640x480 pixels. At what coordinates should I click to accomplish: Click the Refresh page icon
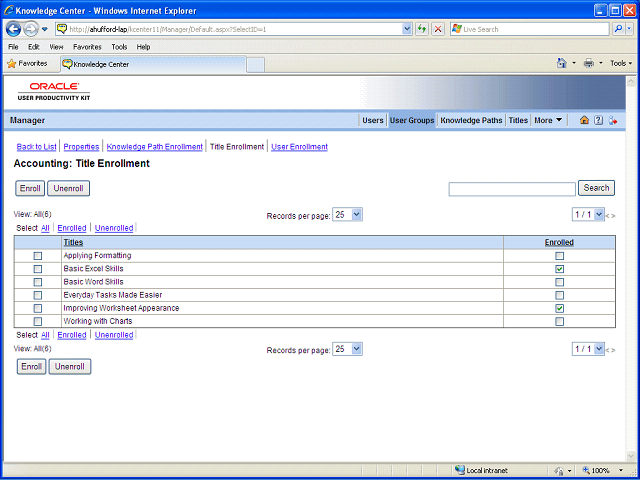(422, 29)
